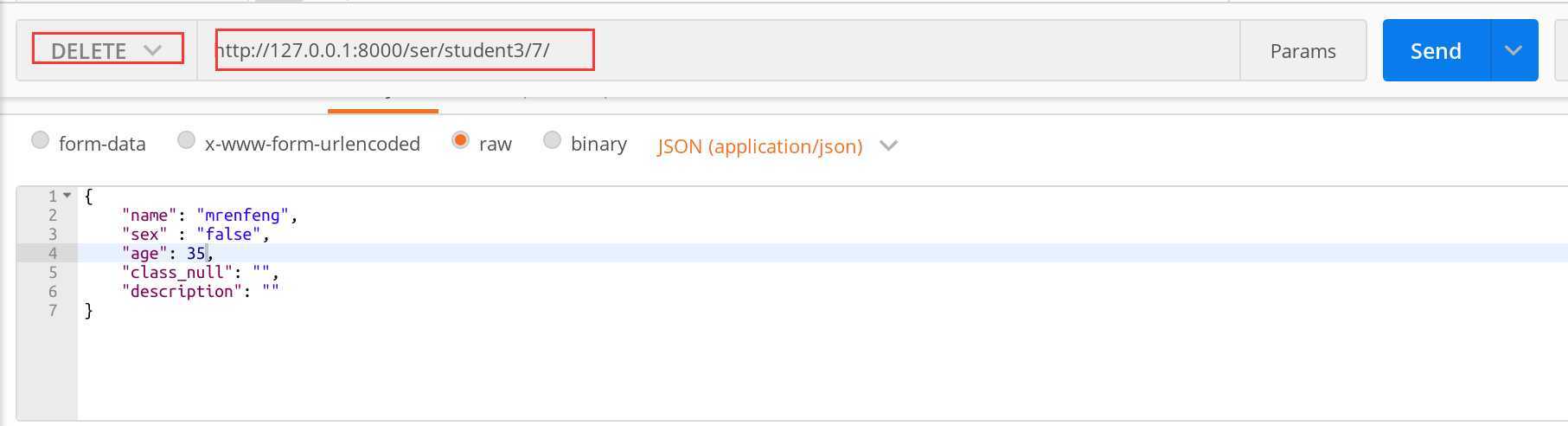Select the raw body option
This screenshot has width=1568, height=426.
(x=460, y=140)
